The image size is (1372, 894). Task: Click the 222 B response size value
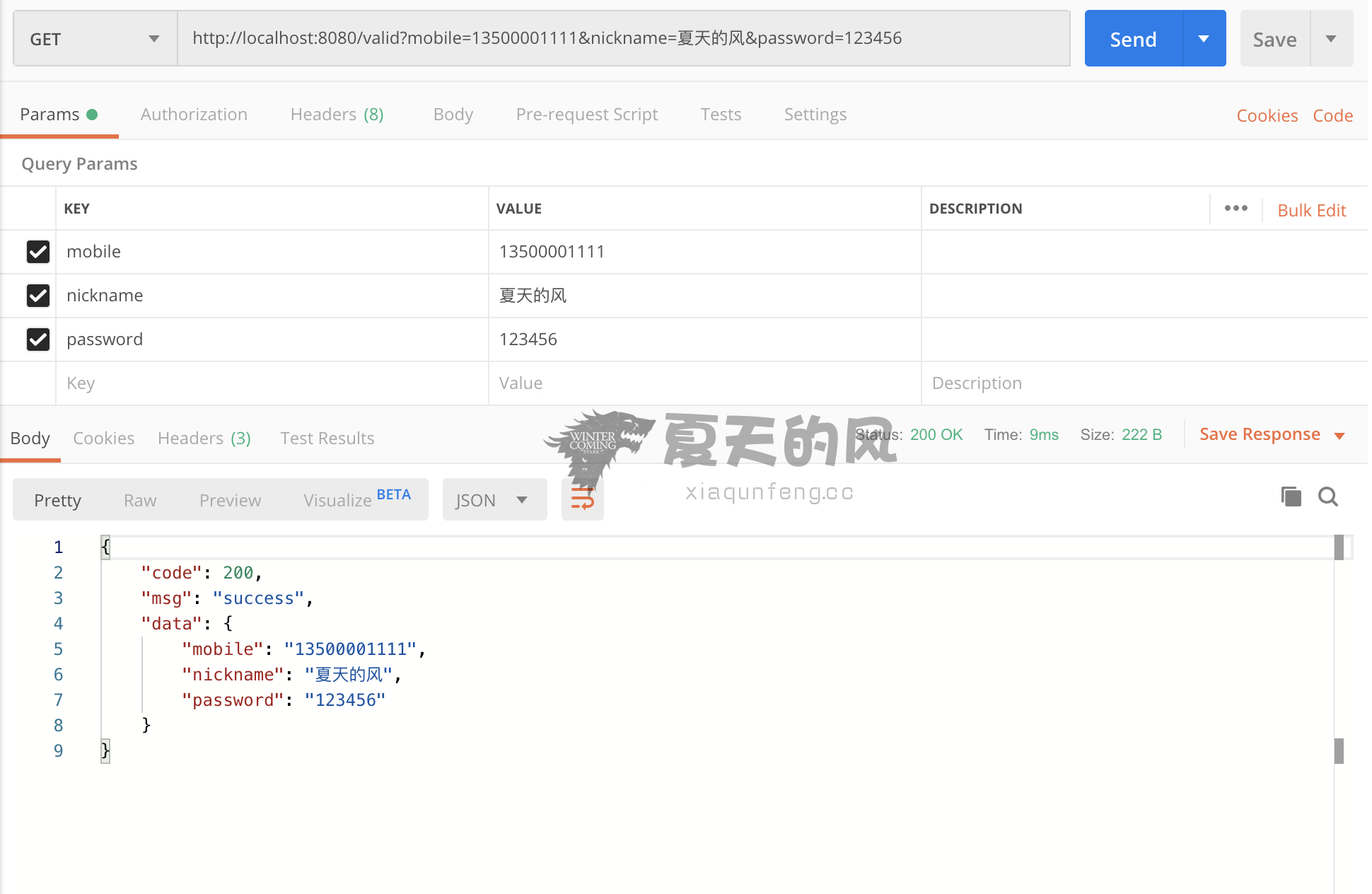(x=1141, y=434)
